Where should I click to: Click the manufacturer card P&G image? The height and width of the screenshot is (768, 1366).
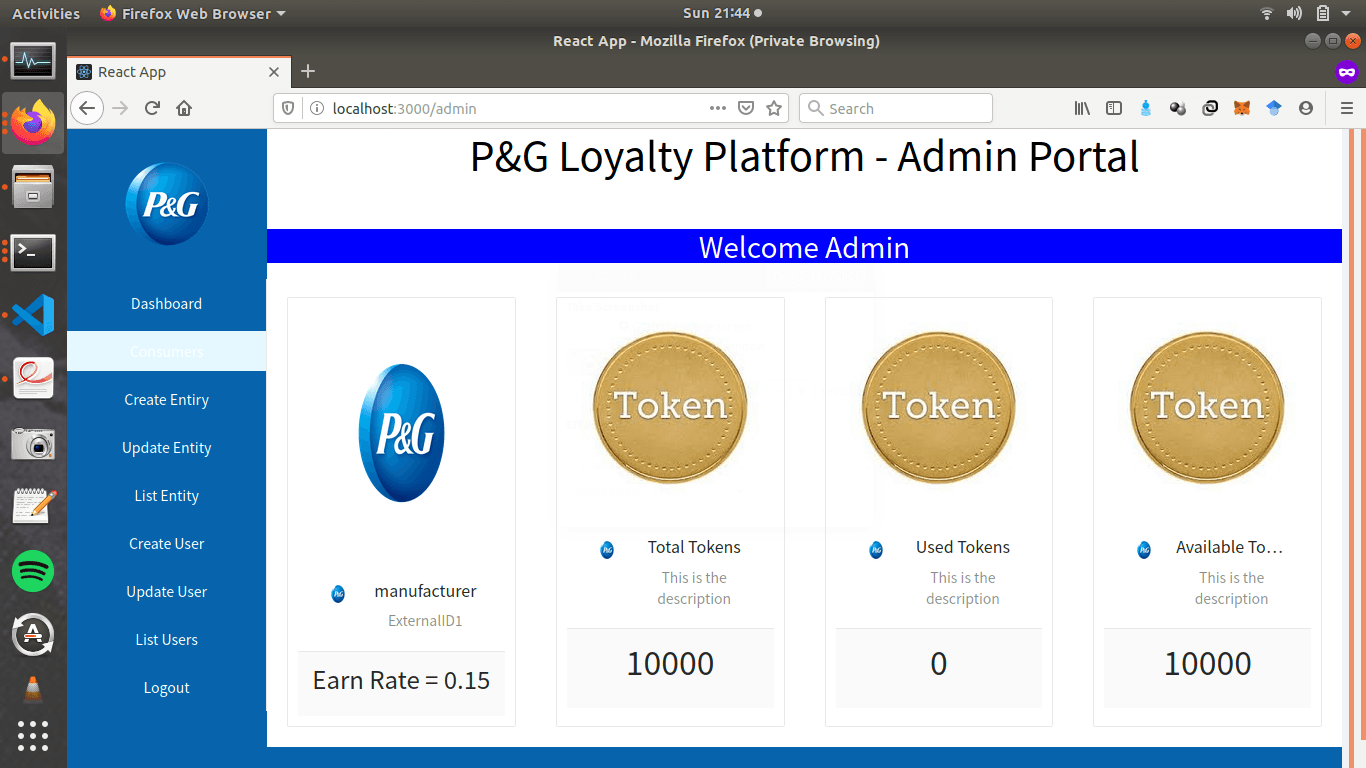pos(401,433)
